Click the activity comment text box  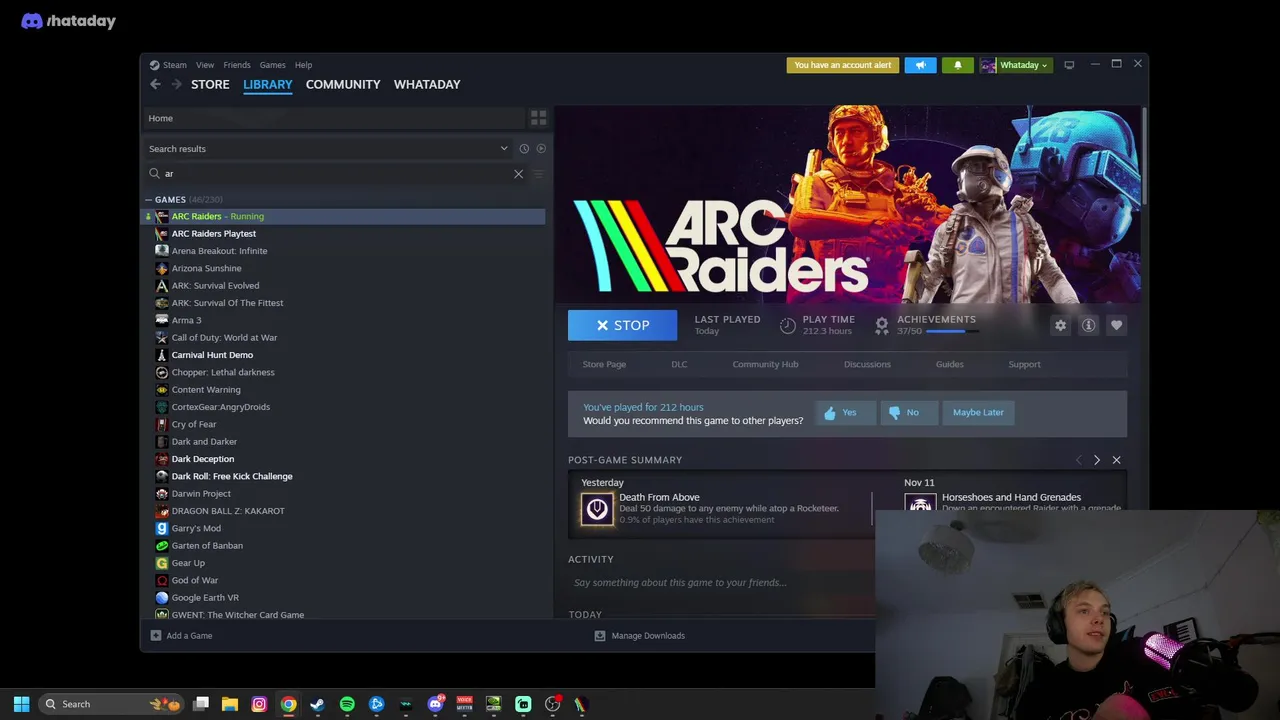coord(720,583)
